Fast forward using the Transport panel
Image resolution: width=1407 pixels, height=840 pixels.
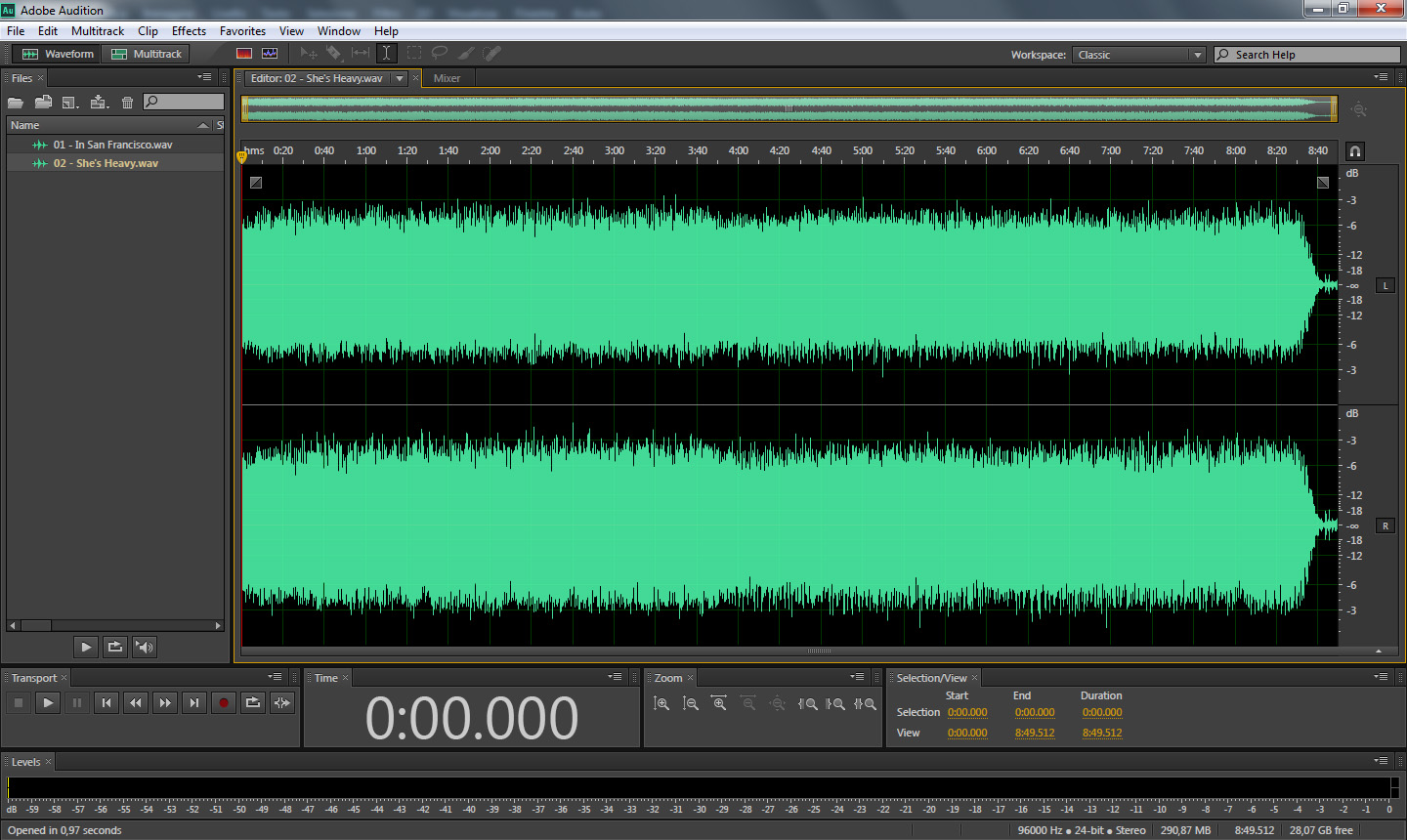click(x=165, y=702)
